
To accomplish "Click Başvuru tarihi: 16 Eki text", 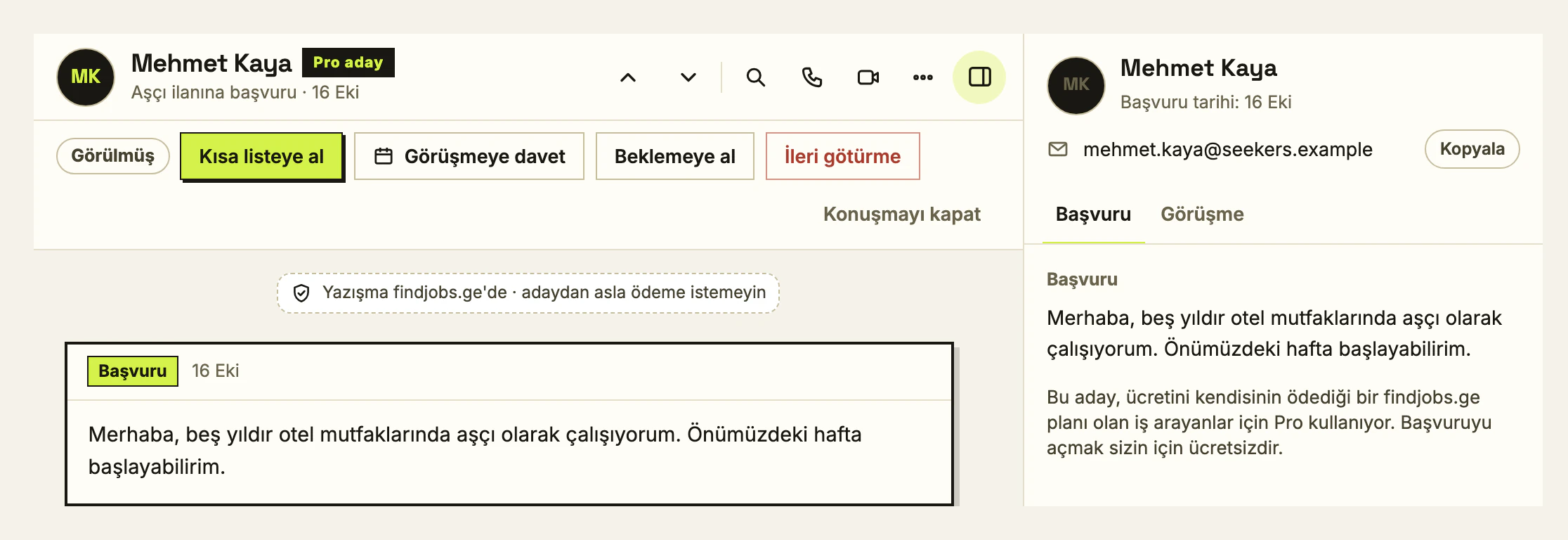I will 1206,103.
